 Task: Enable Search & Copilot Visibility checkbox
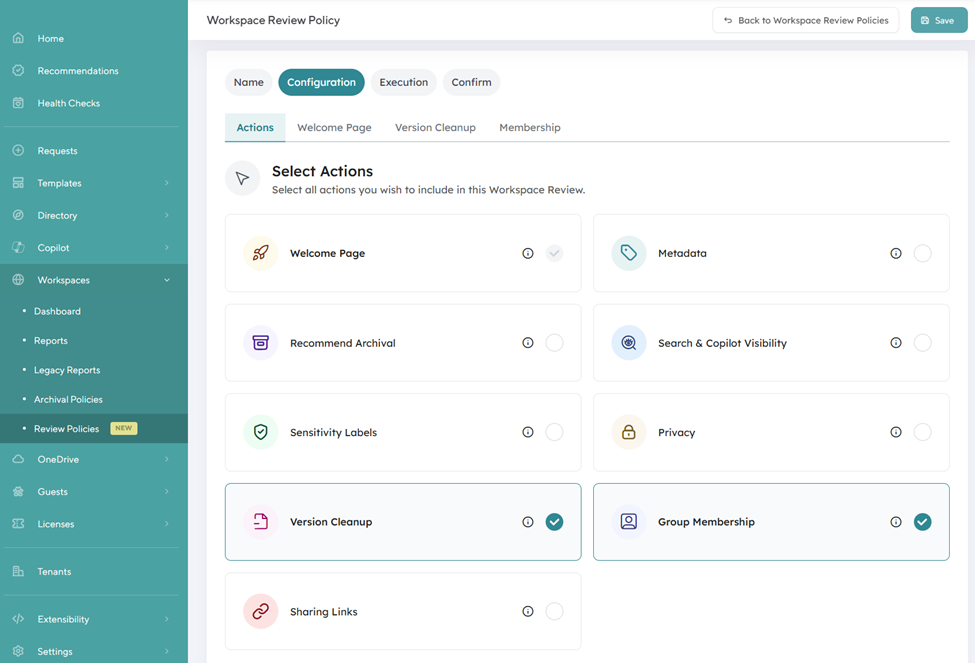923,343
